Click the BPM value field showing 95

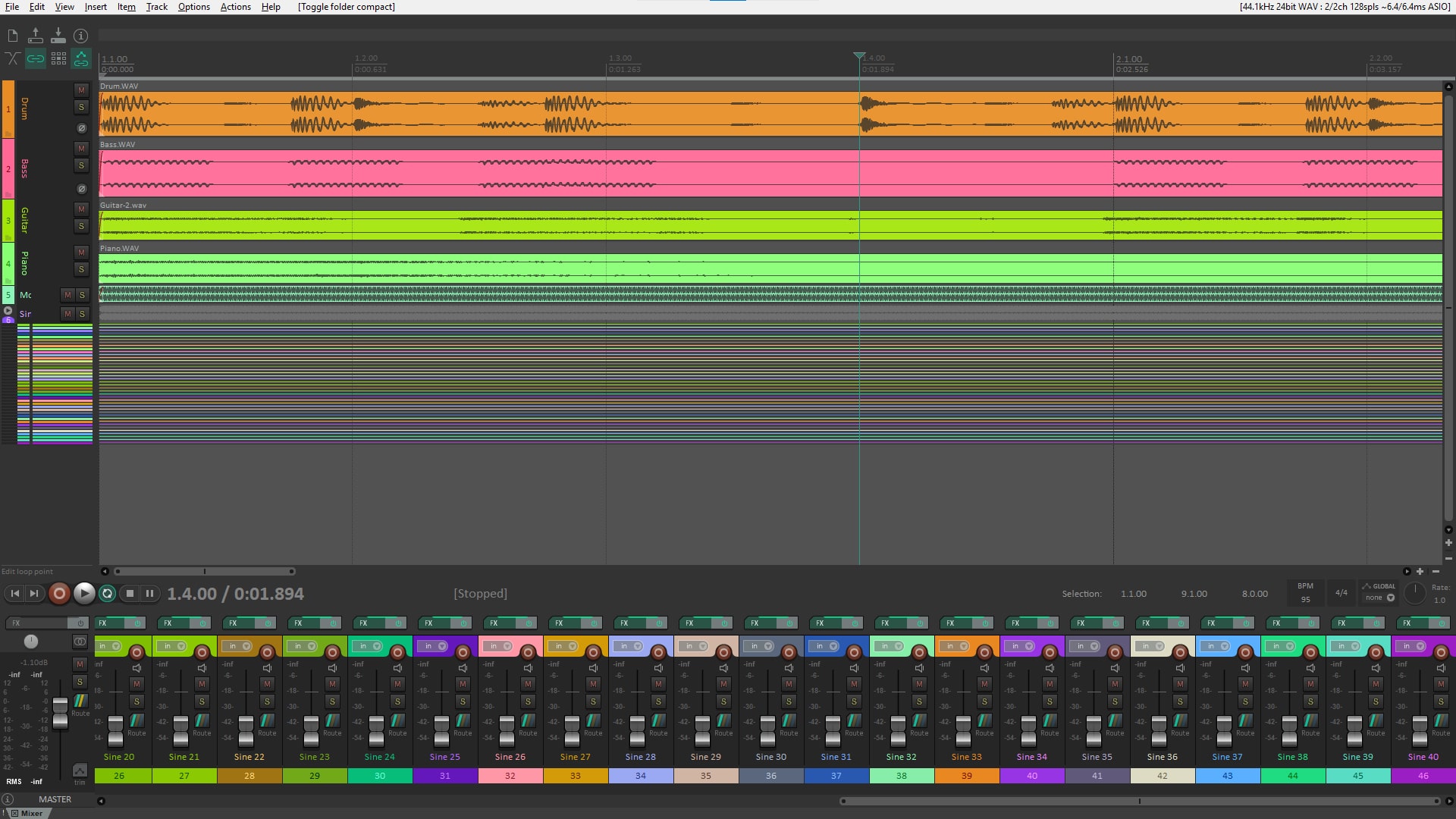[1305, 600]
